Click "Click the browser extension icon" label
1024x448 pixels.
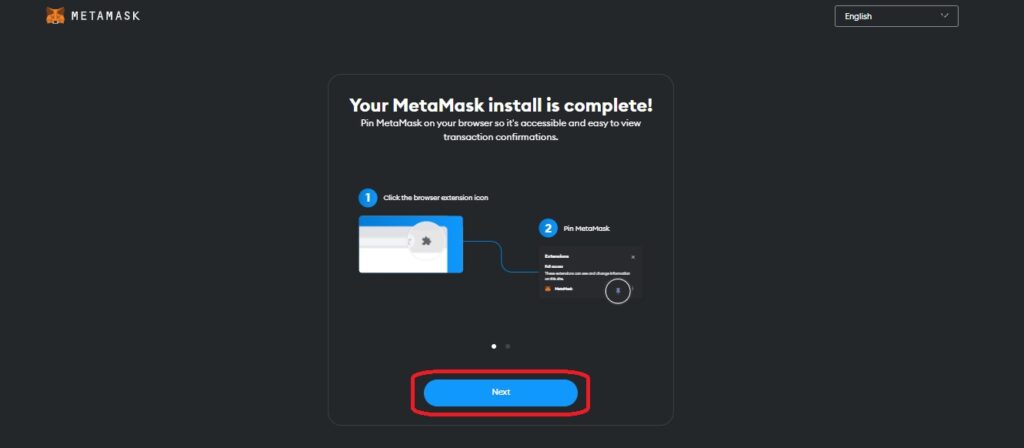(x=436, y=198)
